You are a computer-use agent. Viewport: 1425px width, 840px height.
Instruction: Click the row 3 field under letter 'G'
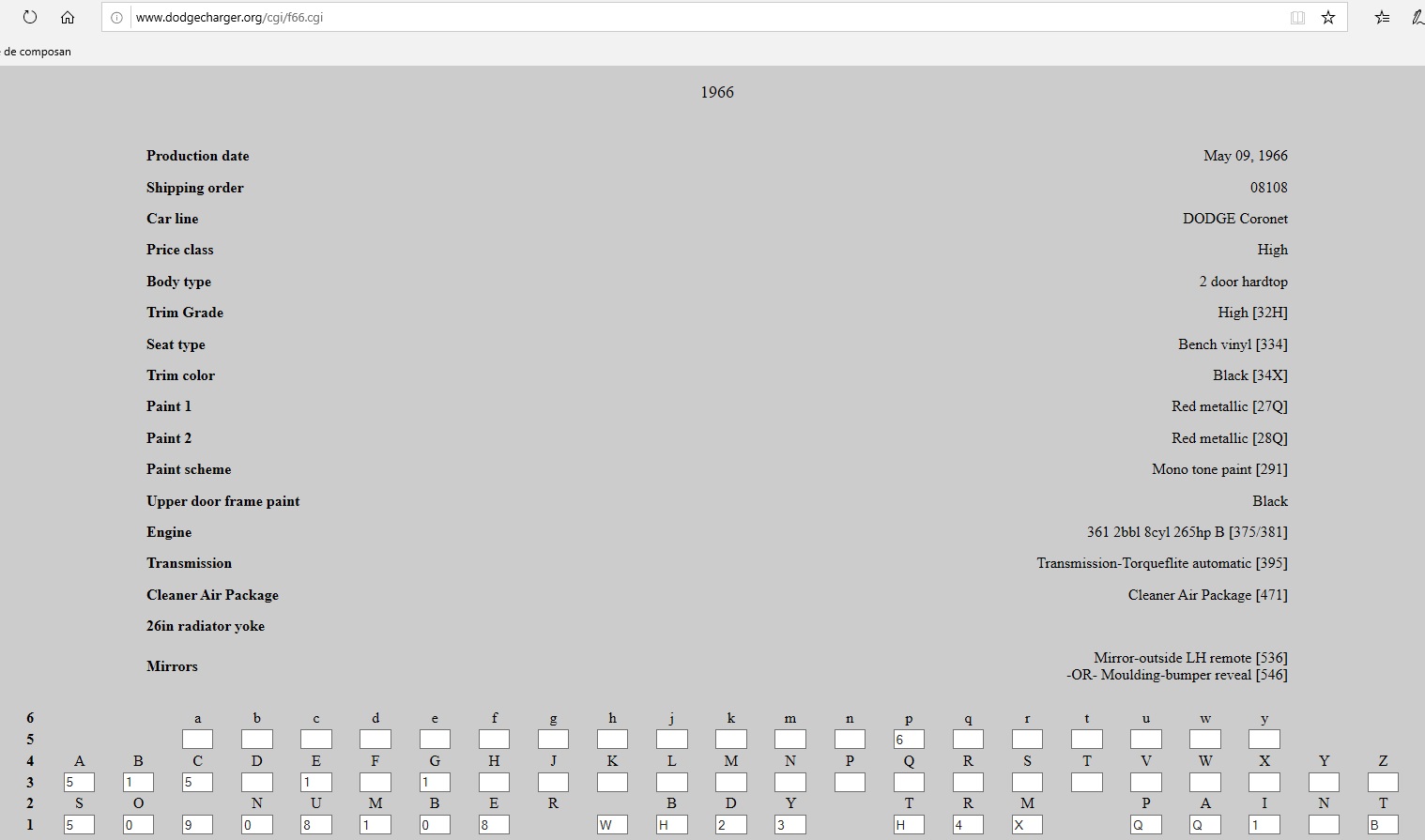[435, 782]
